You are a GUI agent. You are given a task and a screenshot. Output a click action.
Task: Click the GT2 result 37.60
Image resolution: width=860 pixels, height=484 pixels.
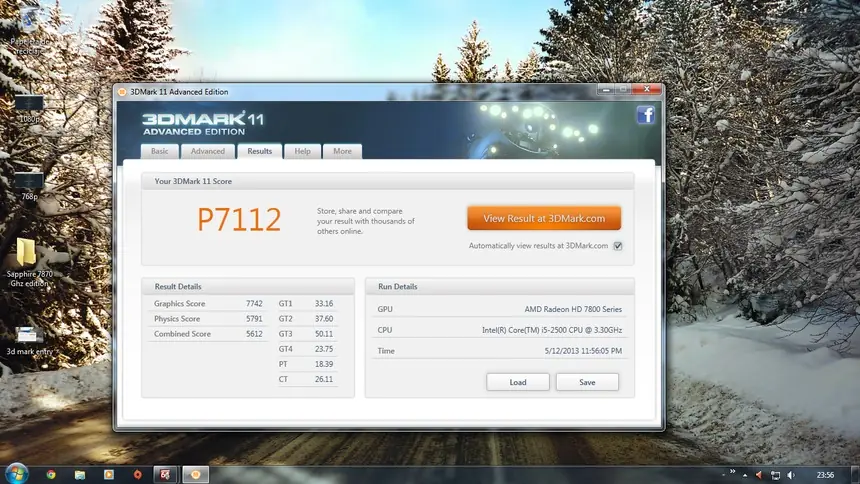pyautogui.click(x=324, y=319)
